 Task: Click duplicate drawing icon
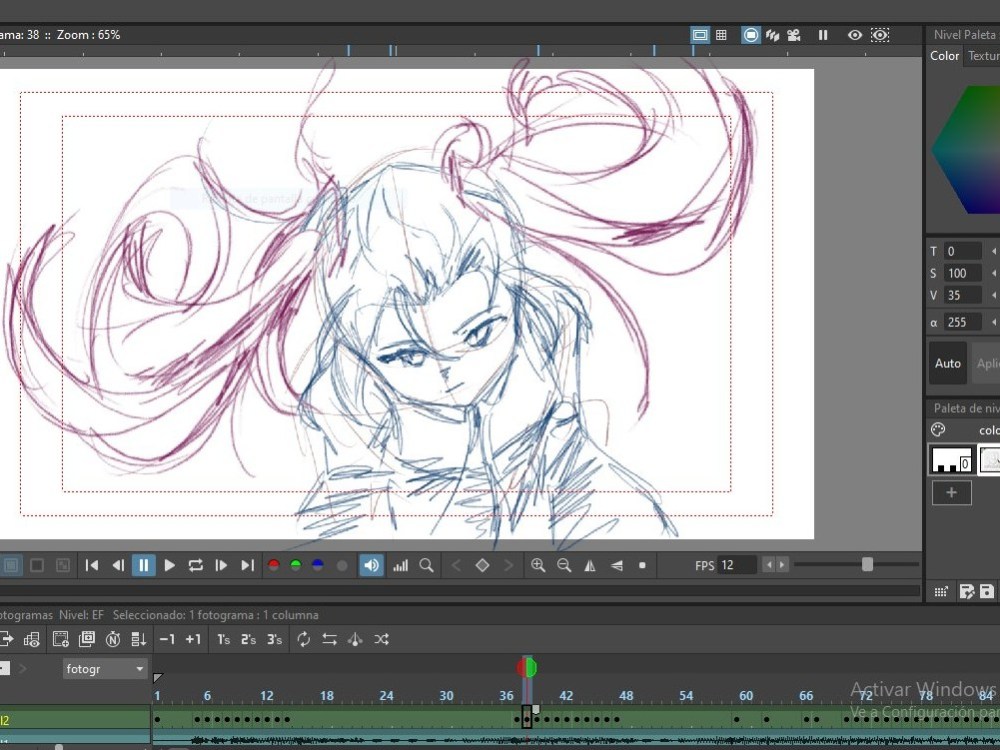[x=87, y=639]
